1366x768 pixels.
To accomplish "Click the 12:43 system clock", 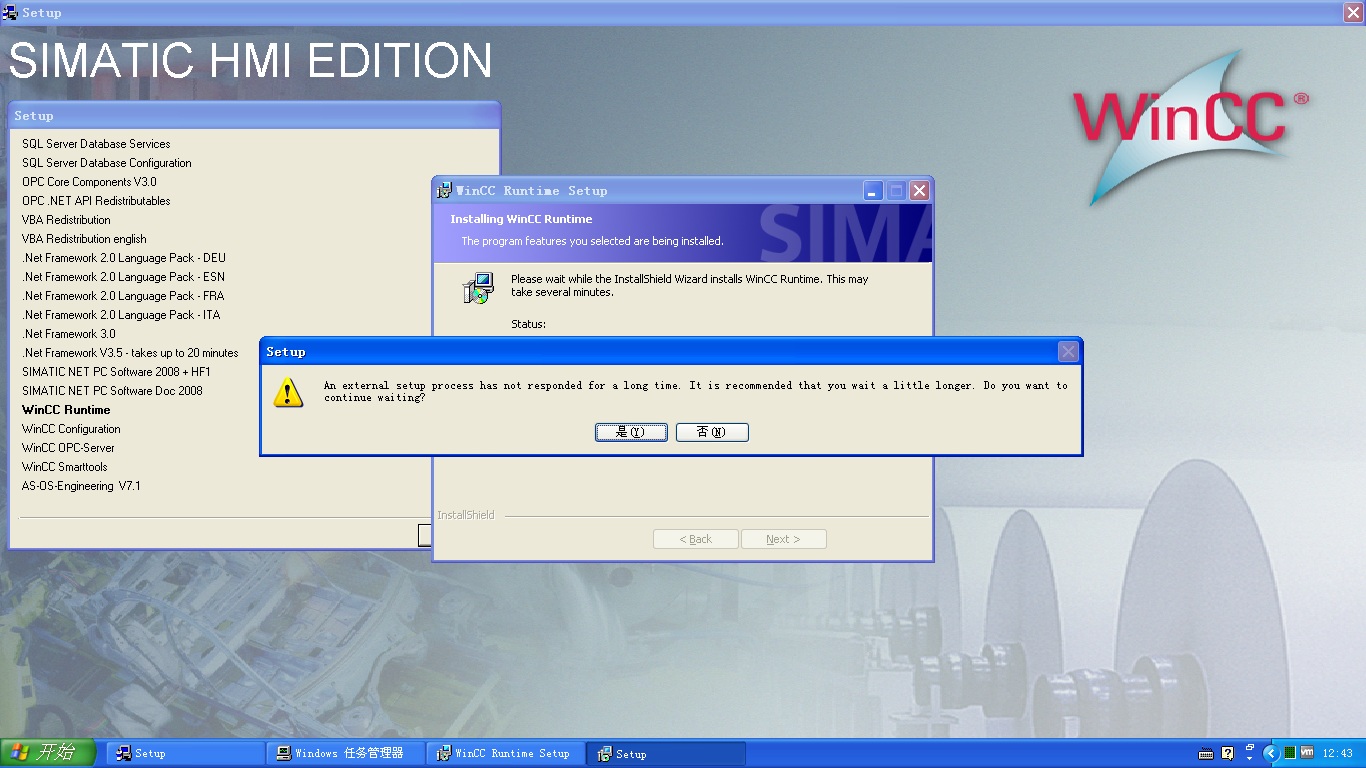I will (1337, 753).
